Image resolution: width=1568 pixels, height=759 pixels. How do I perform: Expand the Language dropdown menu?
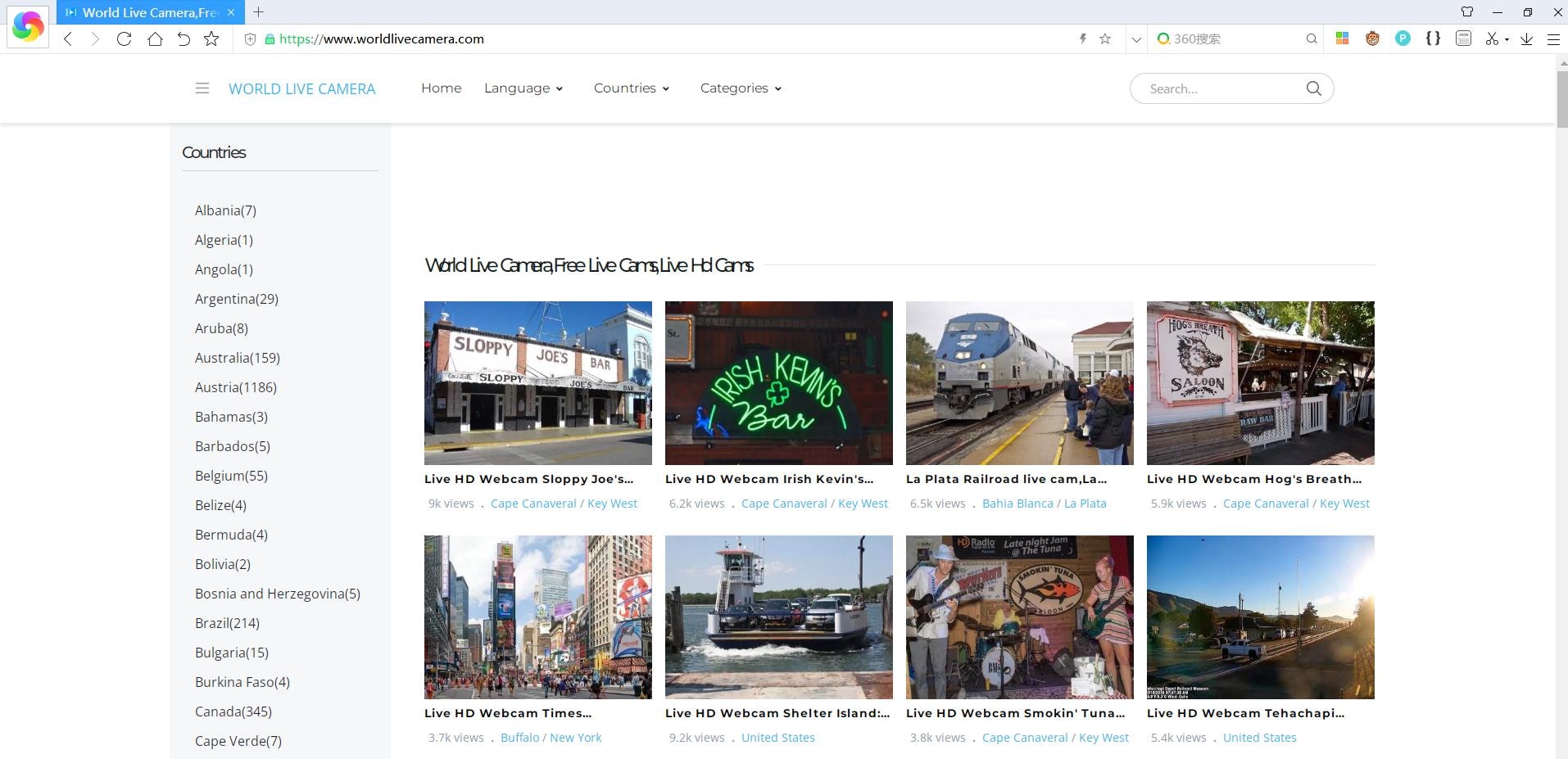coord(523,88)
